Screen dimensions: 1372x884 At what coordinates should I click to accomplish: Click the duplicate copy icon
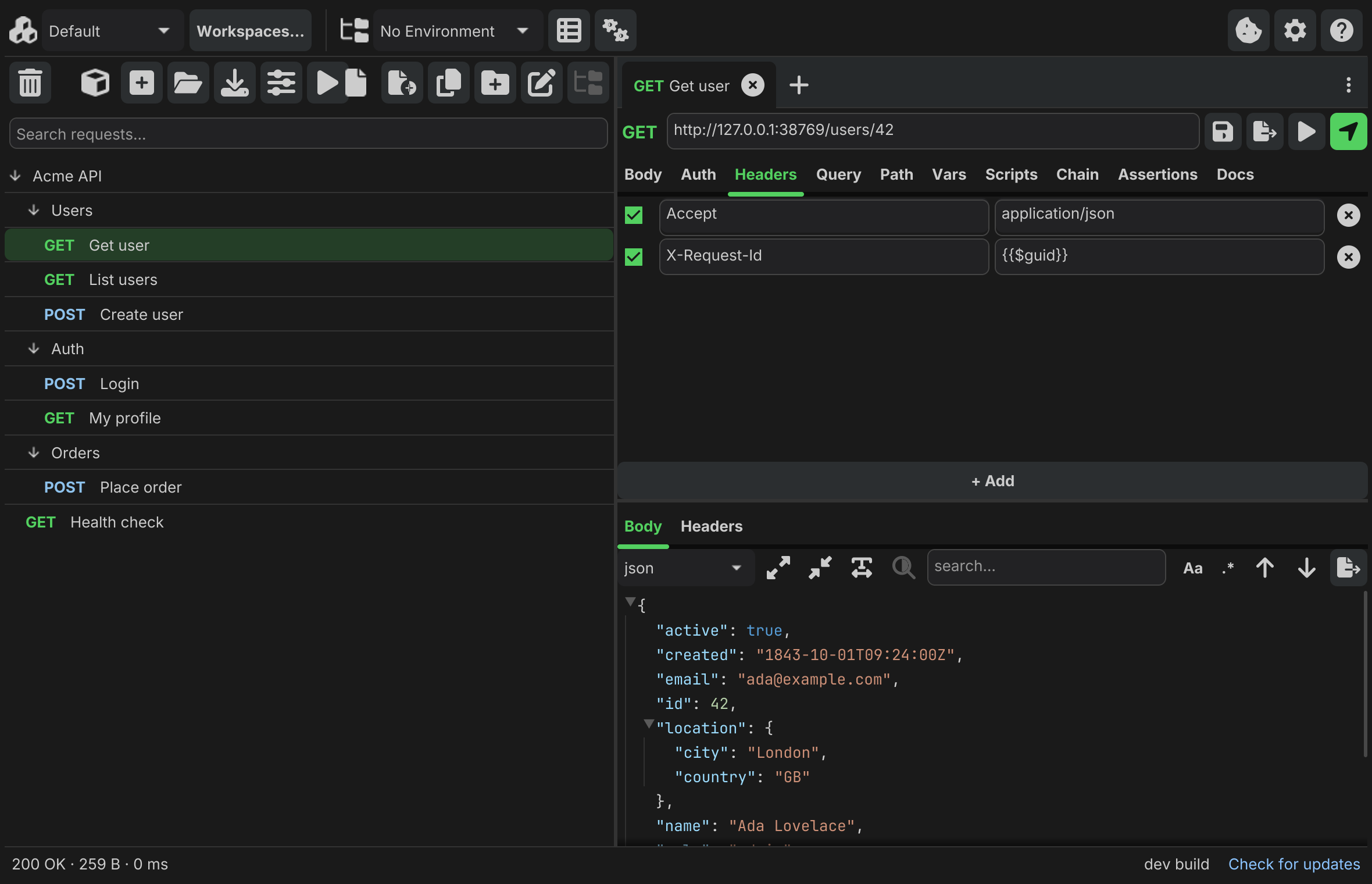tap(448, 83)
